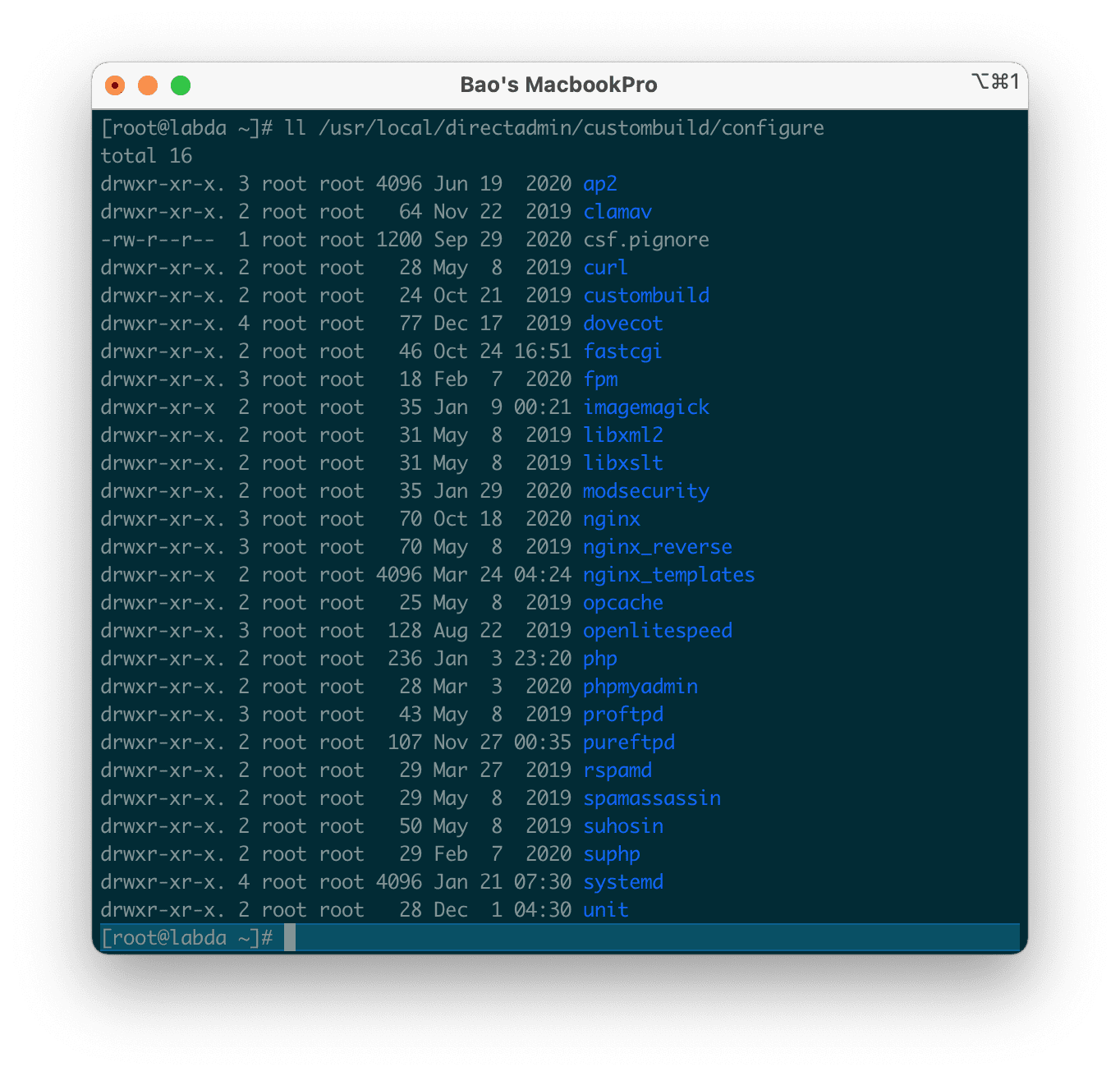The width and height of the screenshot is (1120, 1076).
Task: Open the nginx directory entry
Action: click(x=611, y=518)
